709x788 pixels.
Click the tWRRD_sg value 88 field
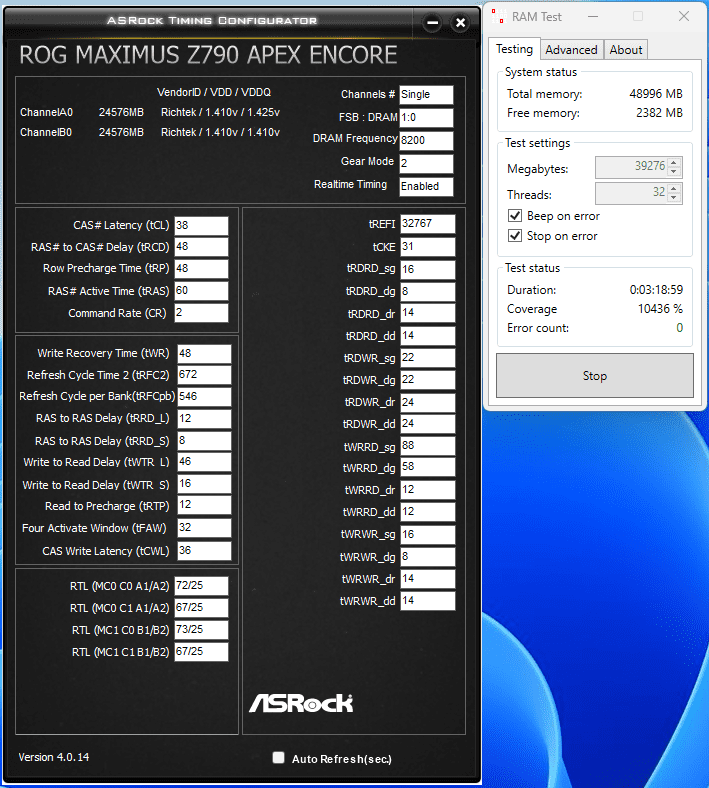click(428, 446)
